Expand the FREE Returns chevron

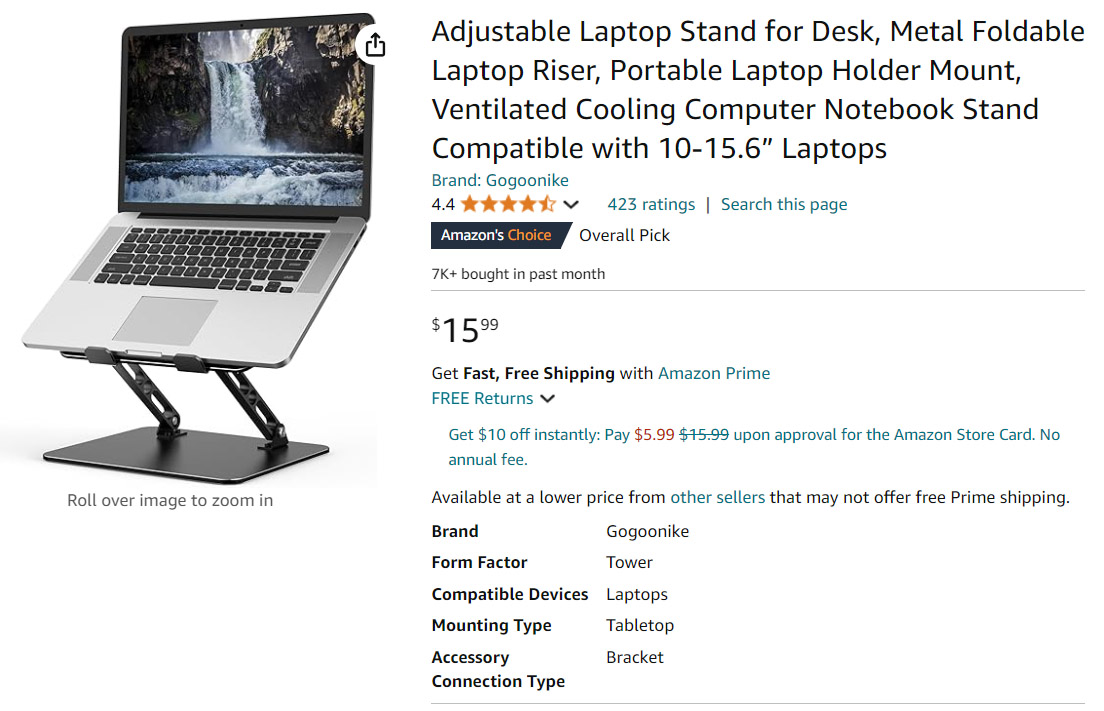547,399
